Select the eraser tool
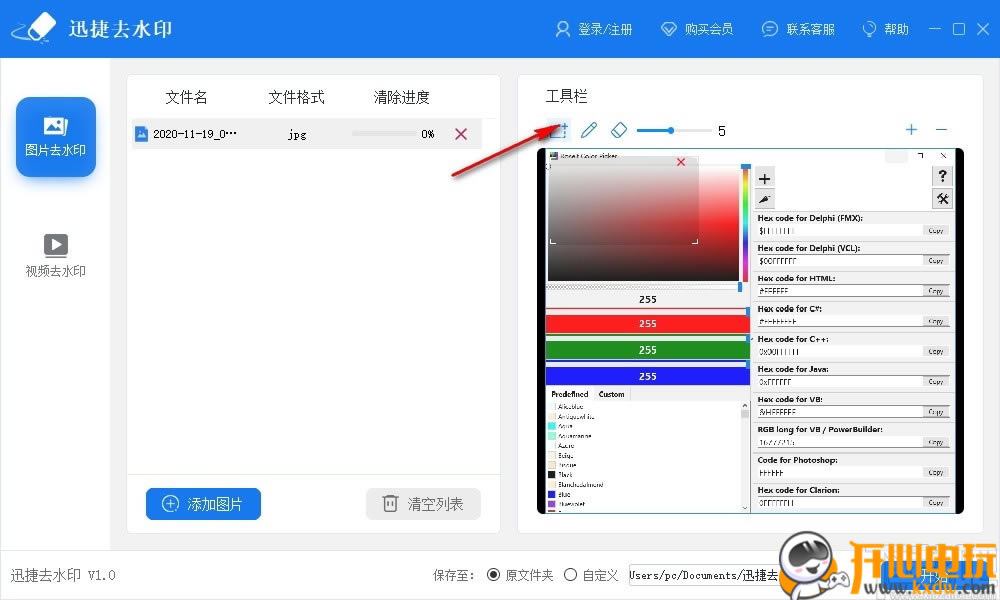 pos(619,130)
